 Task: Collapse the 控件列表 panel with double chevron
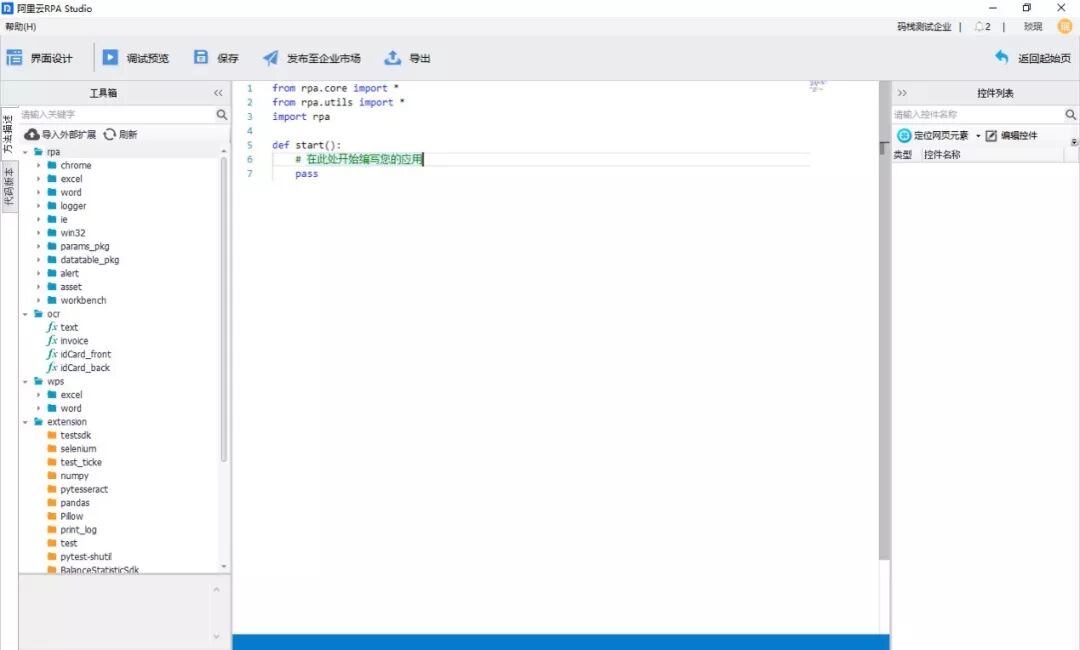(x=902, y=93)
